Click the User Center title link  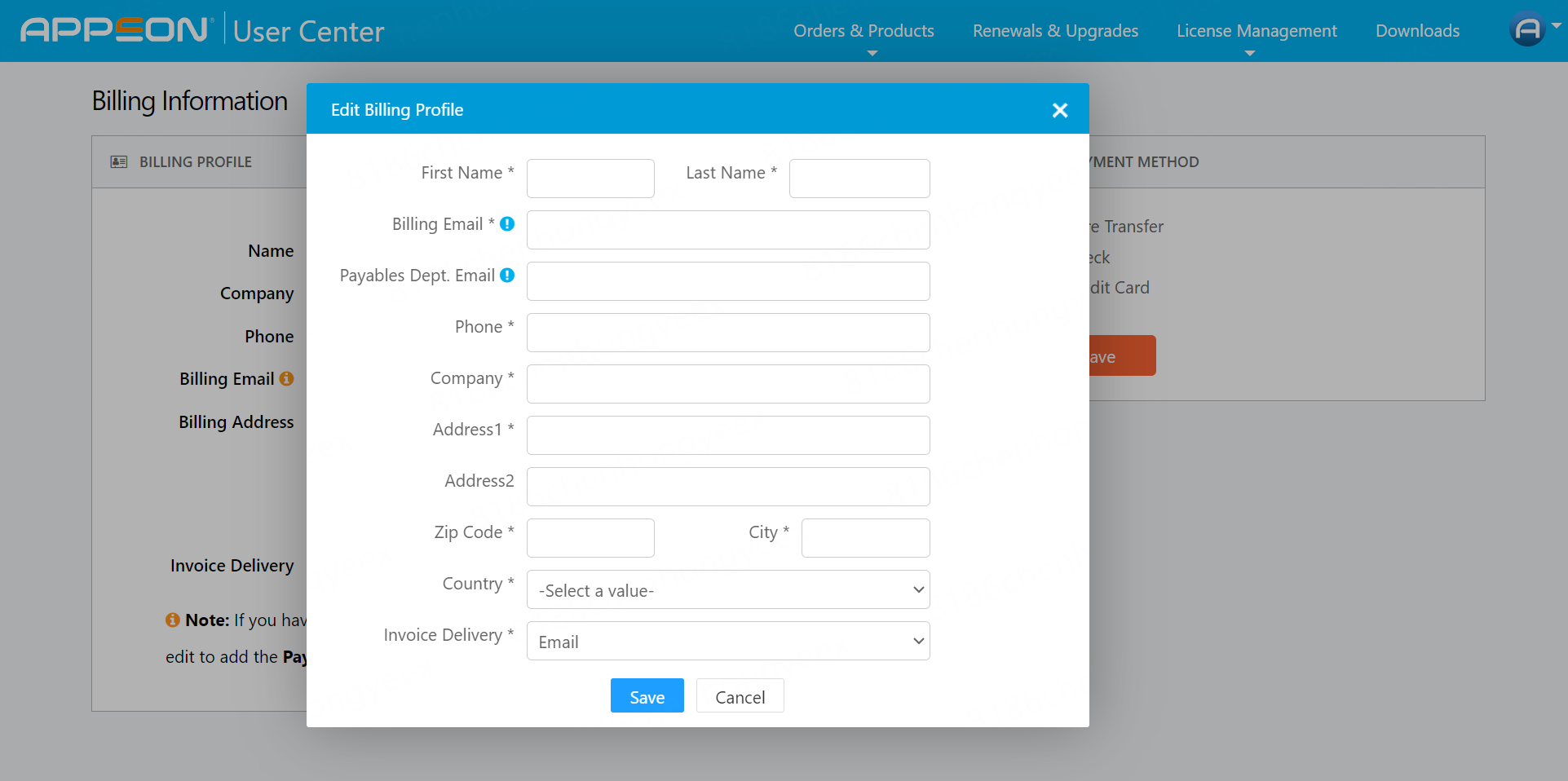(308, 31)
